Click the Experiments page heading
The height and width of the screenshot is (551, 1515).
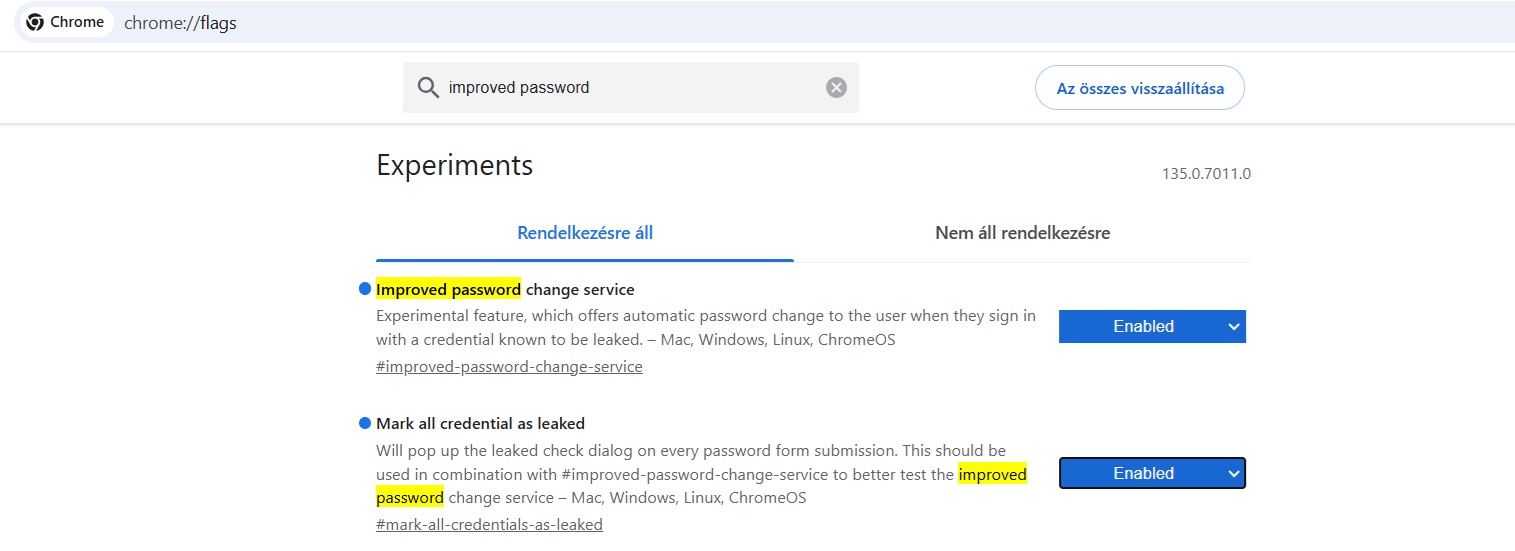click(455, 165)
